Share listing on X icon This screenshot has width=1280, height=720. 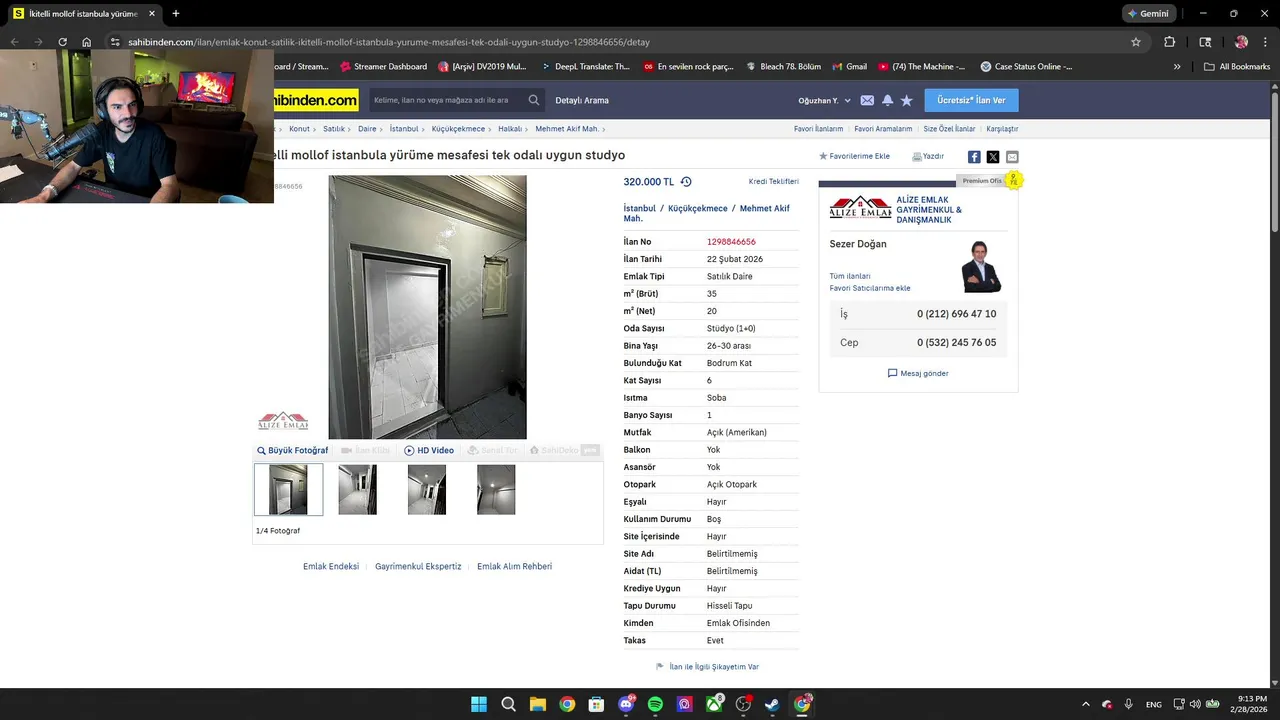point(993,157)
